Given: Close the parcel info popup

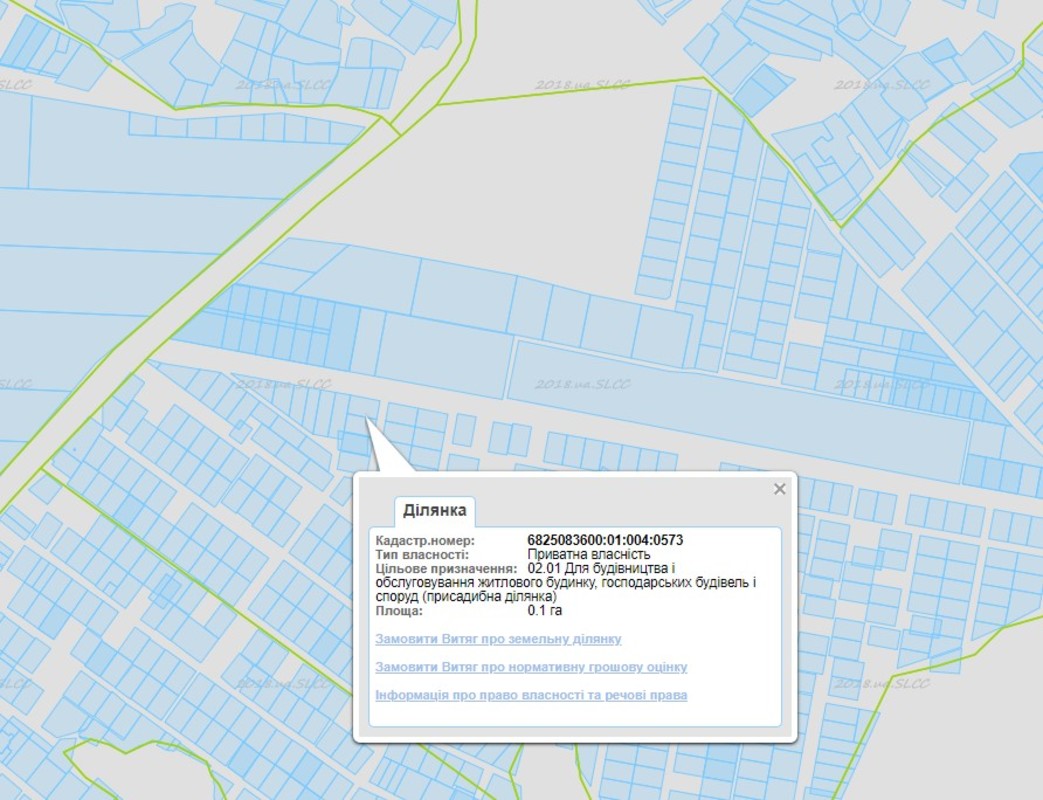Looking at the screenshot, I should (780, 489).
